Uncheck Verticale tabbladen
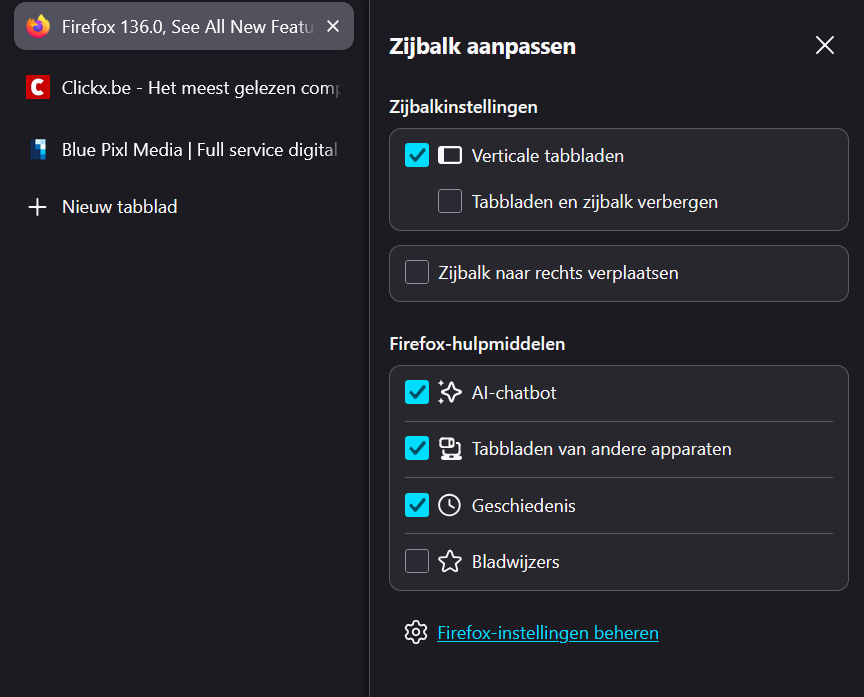The width and height of the screenshot is (864, 697). 416,155
